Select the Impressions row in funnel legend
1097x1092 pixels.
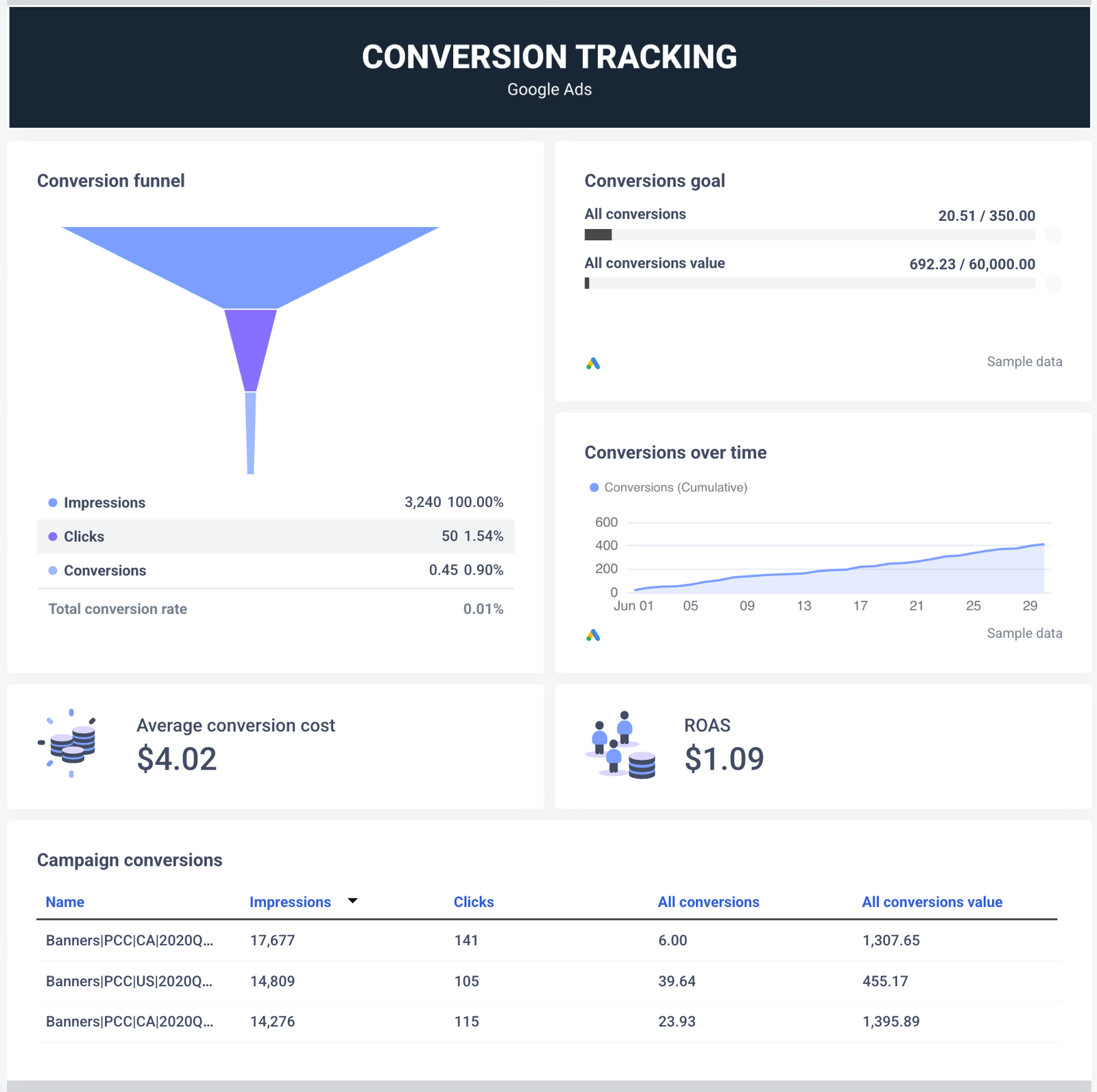276,503
